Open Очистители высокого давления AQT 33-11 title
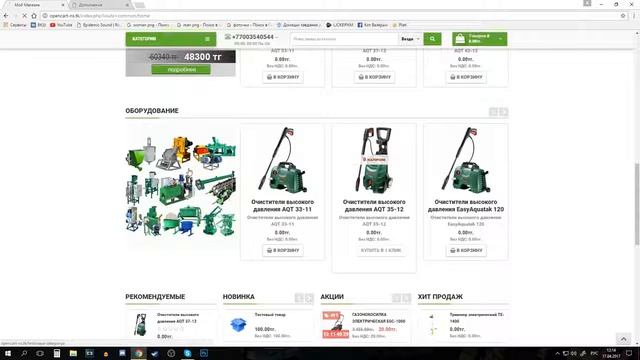 282,206
